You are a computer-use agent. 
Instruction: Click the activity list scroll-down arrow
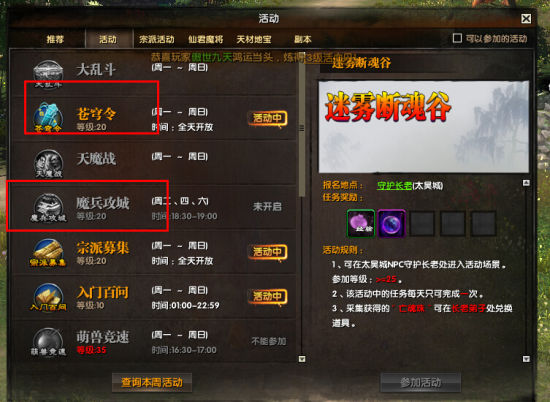(x=302, y=359)
